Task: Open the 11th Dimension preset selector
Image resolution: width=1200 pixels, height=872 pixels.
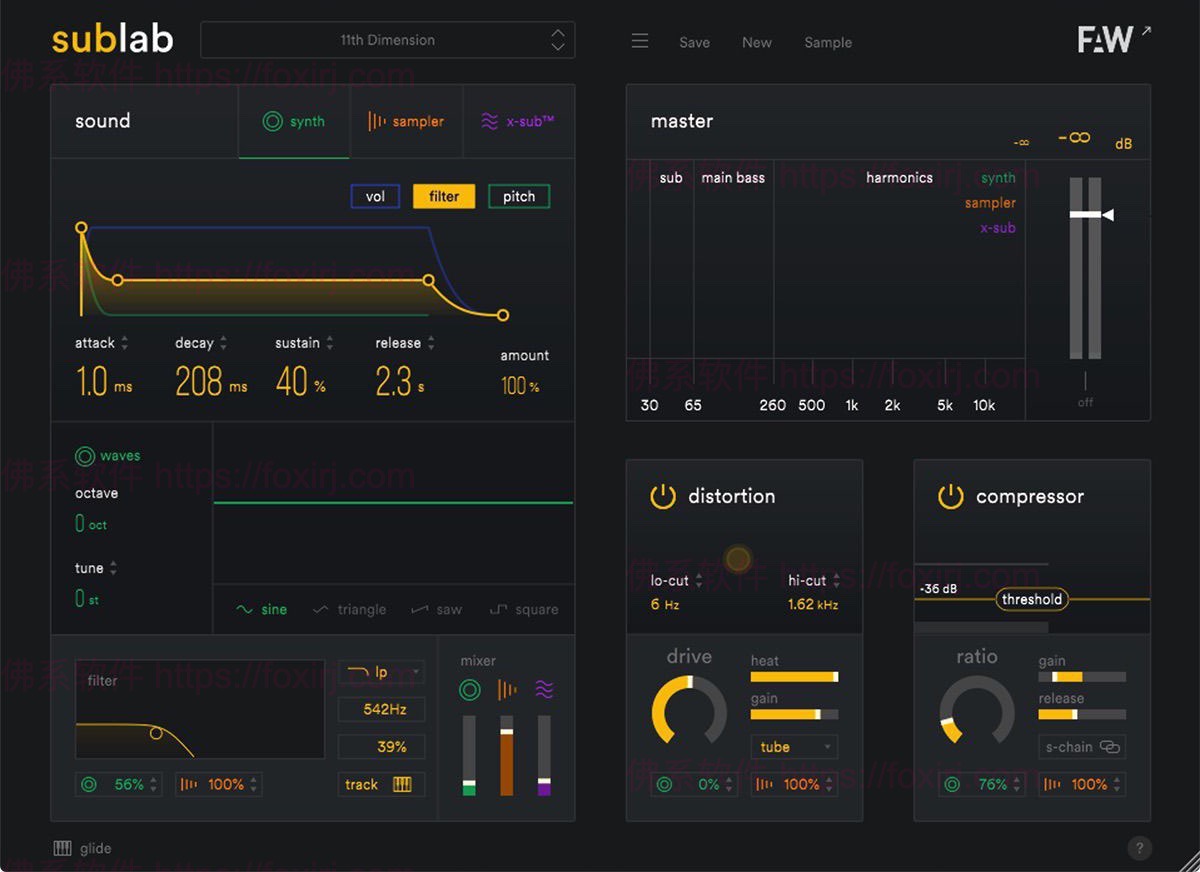Action: 388,40
